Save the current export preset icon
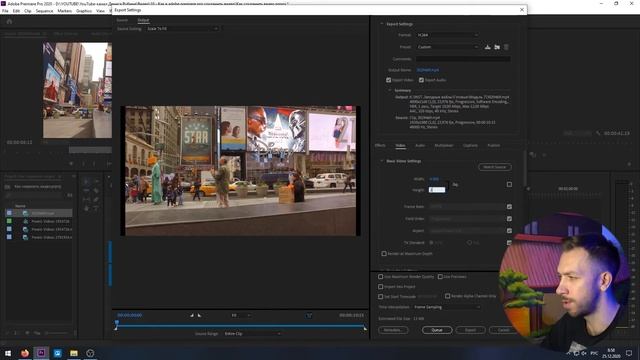Image resolution: width=640 pixels, height=360 pixels. point(487,47)
